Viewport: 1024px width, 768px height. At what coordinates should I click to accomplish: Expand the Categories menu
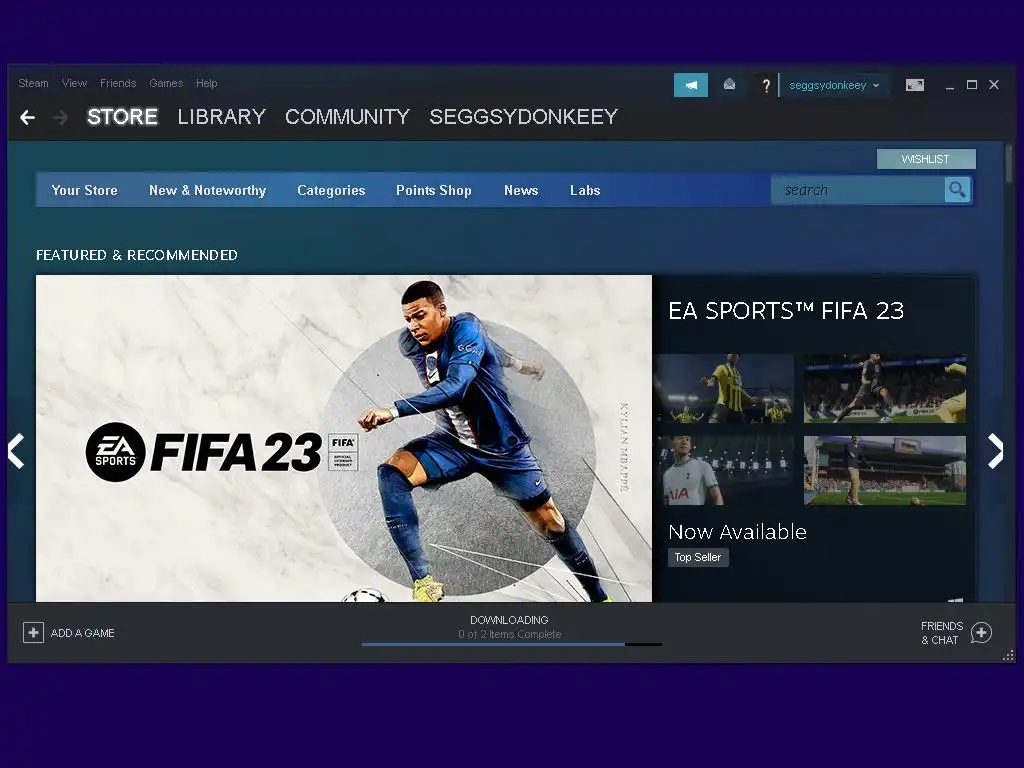331,190
